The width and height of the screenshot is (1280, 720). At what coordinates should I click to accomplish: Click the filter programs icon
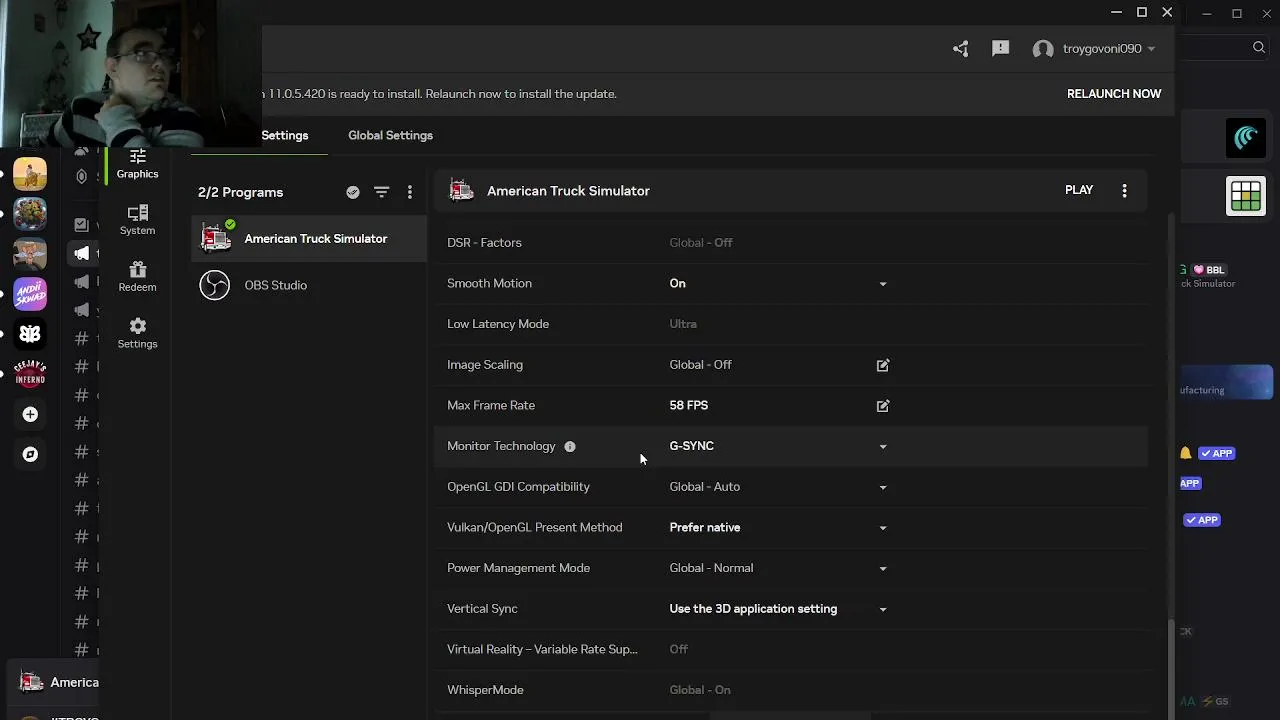point(381,192)
